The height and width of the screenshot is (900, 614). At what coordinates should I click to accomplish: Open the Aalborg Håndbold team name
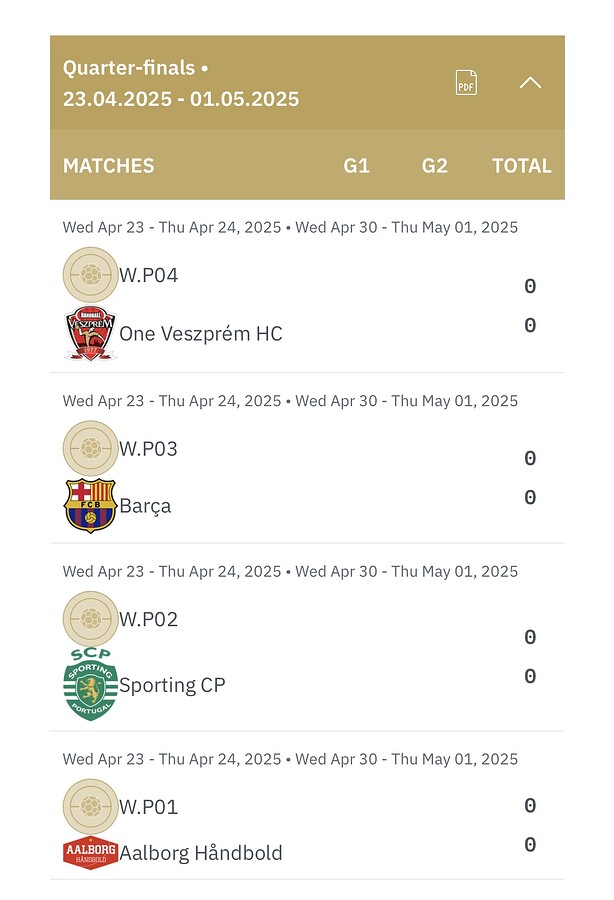(201, 853)
